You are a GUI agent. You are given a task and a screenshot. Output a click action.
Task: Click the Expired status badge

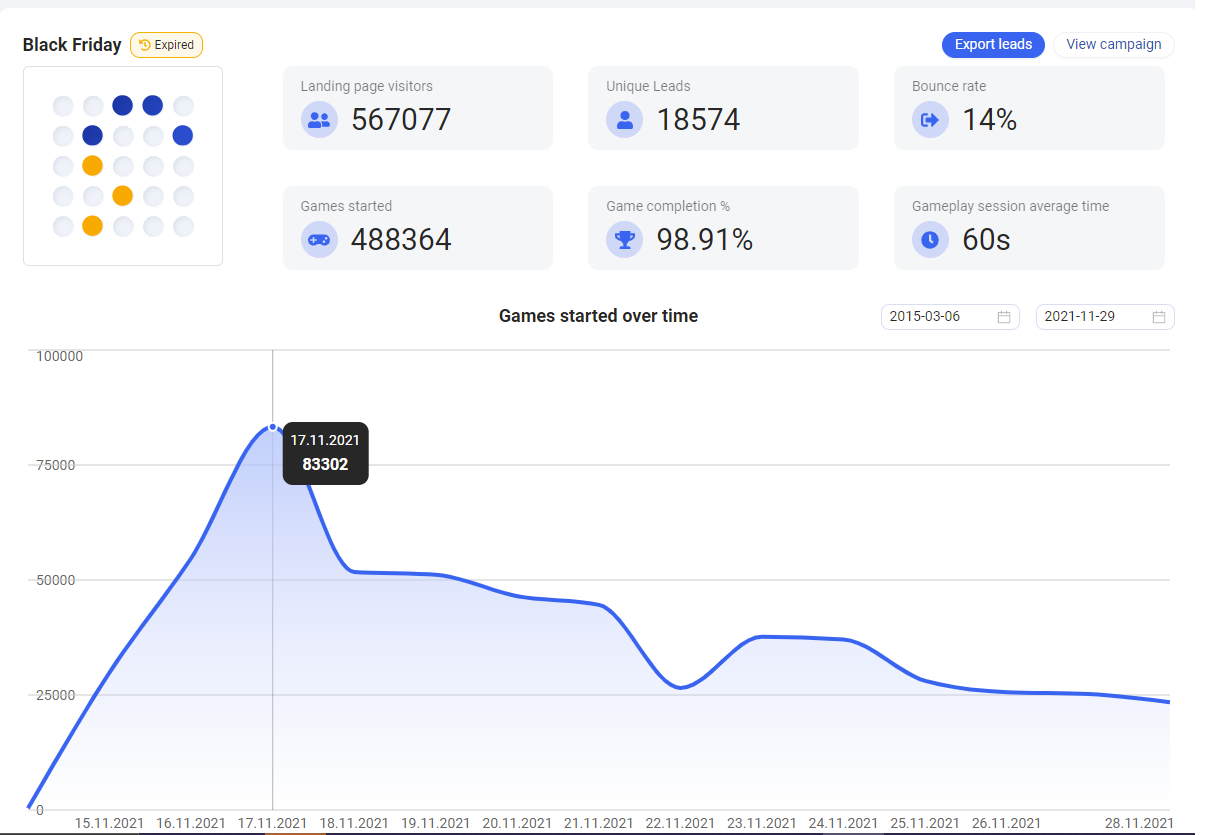[167, 45]
